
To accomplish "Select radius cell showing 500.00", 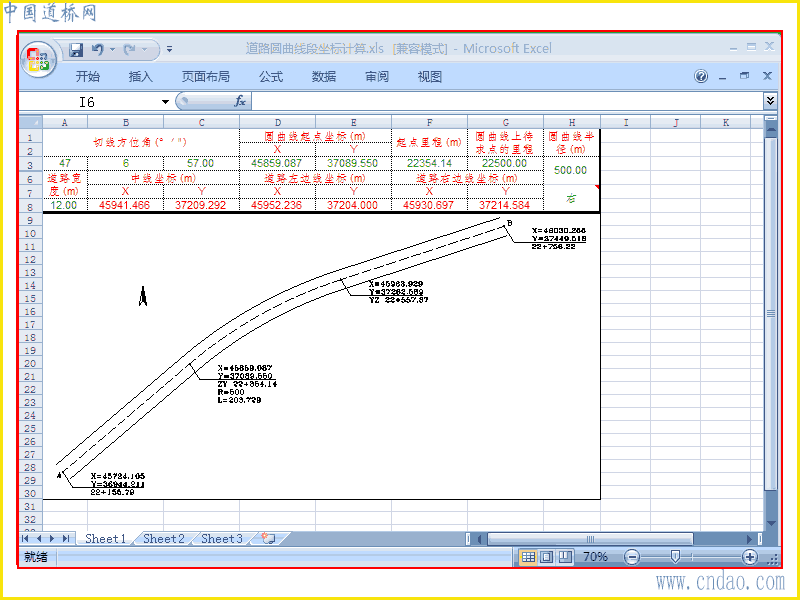I will click(x=571, y=170).
